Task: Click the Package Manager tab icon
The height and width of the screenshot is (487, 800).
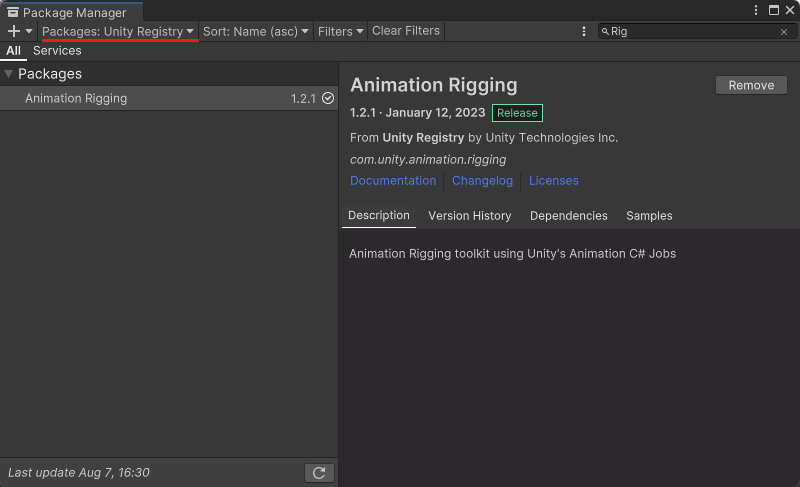Action: [13, 12]
